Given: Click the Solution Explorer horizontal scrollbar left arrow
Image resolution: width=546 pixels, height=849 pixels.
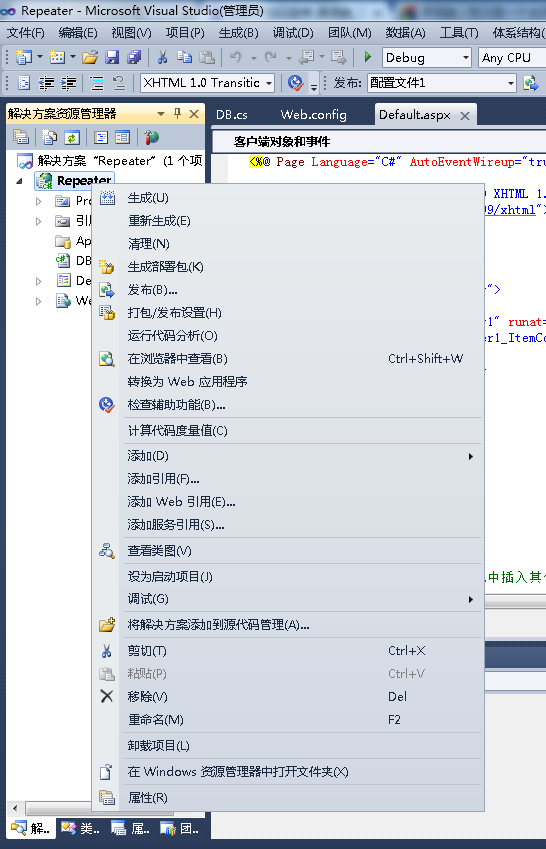Looking at the screenshot, I should point(15,809).
